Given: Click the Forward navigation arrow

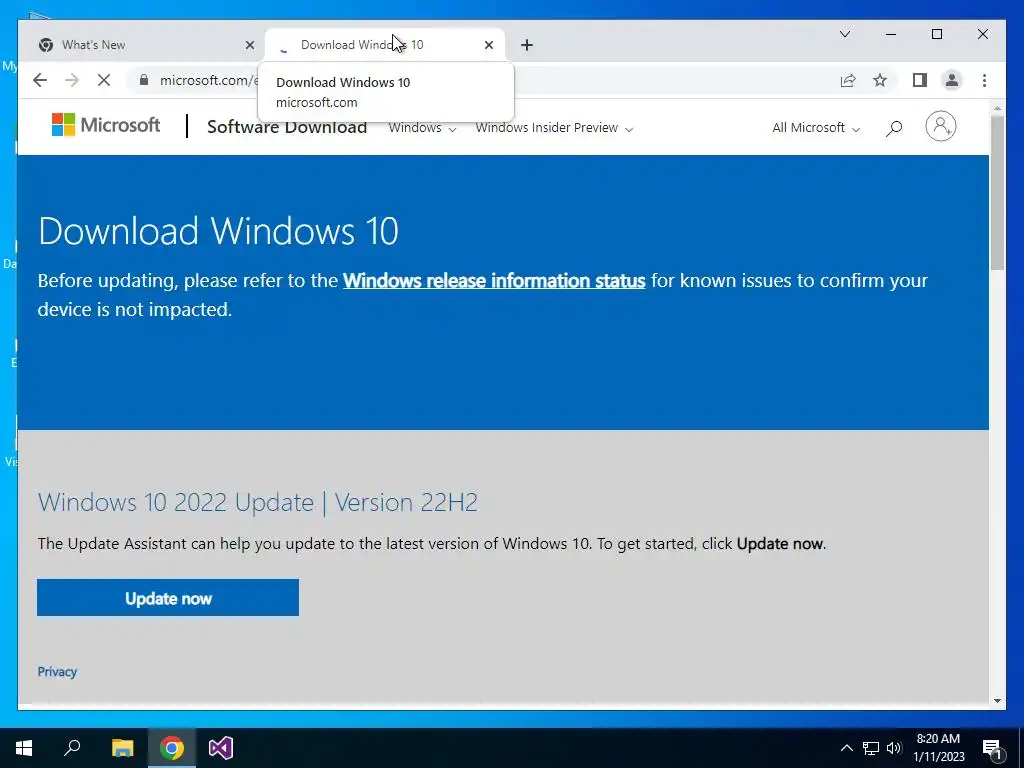Looking at the screenshot, I should pos(72,80).
